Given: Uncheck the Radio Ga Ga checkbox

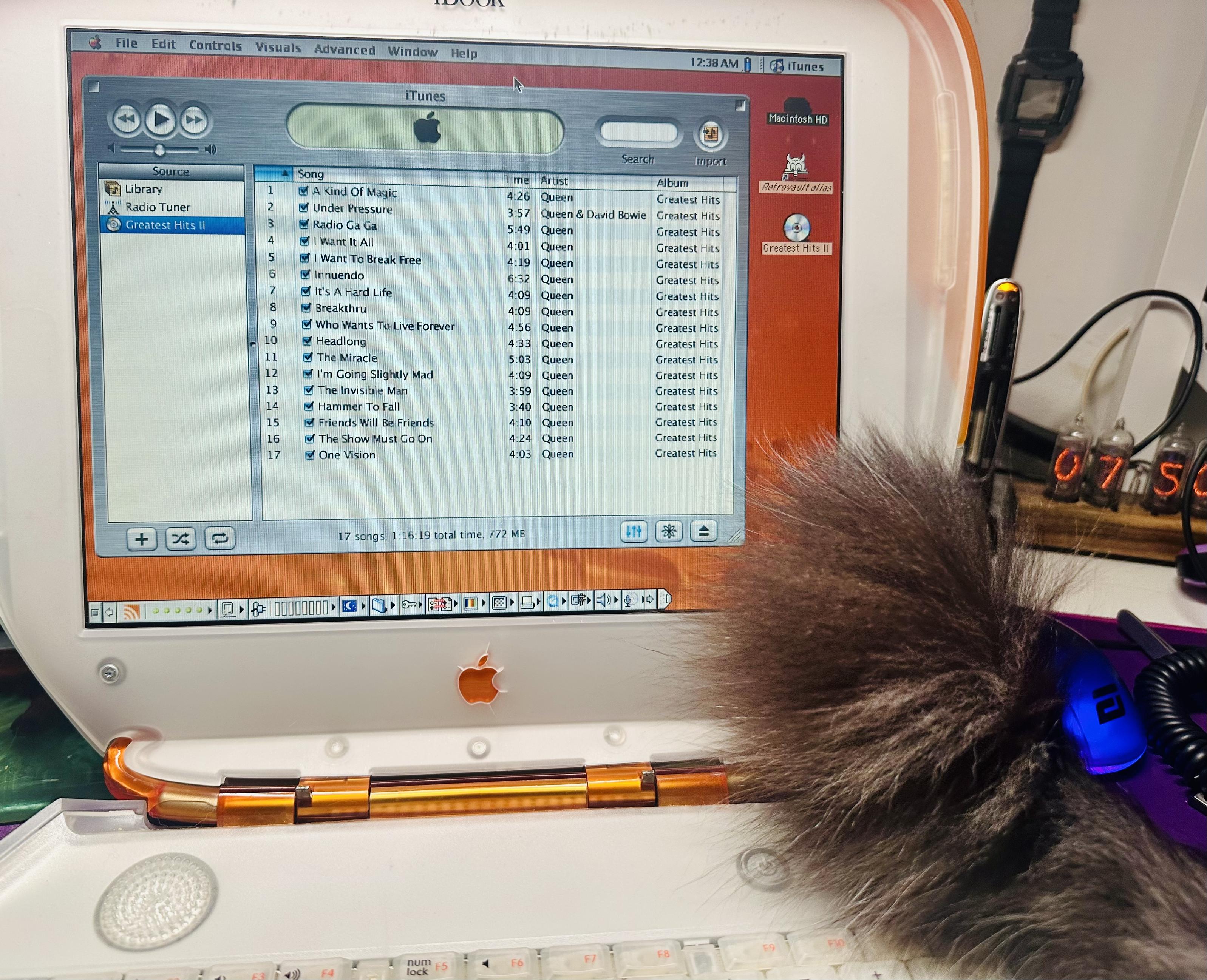Looking at the screenshot, I should [x=304, y=225].
